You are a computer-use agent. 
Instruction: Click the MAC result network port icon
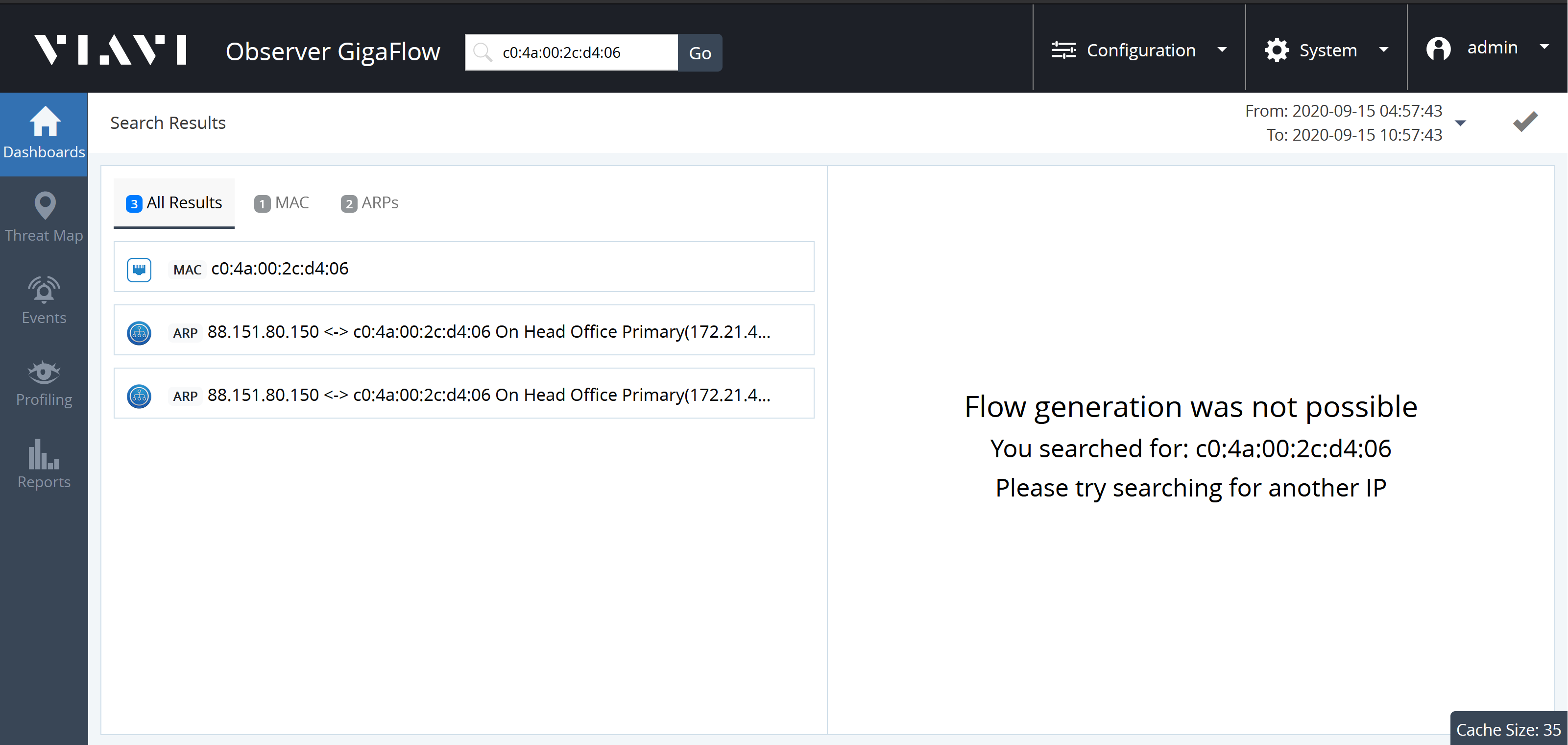(140, 269)
